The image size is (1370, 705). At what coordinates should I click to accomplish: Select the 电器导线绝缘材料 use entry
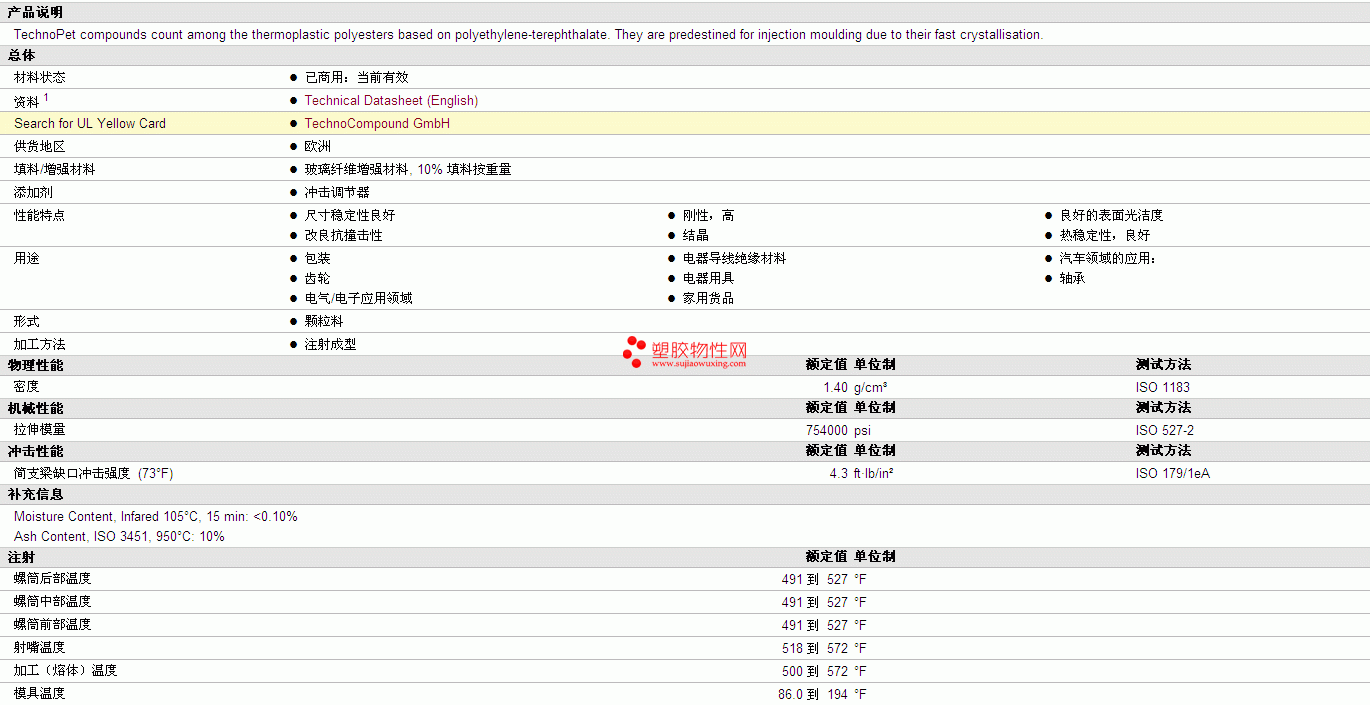click(x=734, y=258)
